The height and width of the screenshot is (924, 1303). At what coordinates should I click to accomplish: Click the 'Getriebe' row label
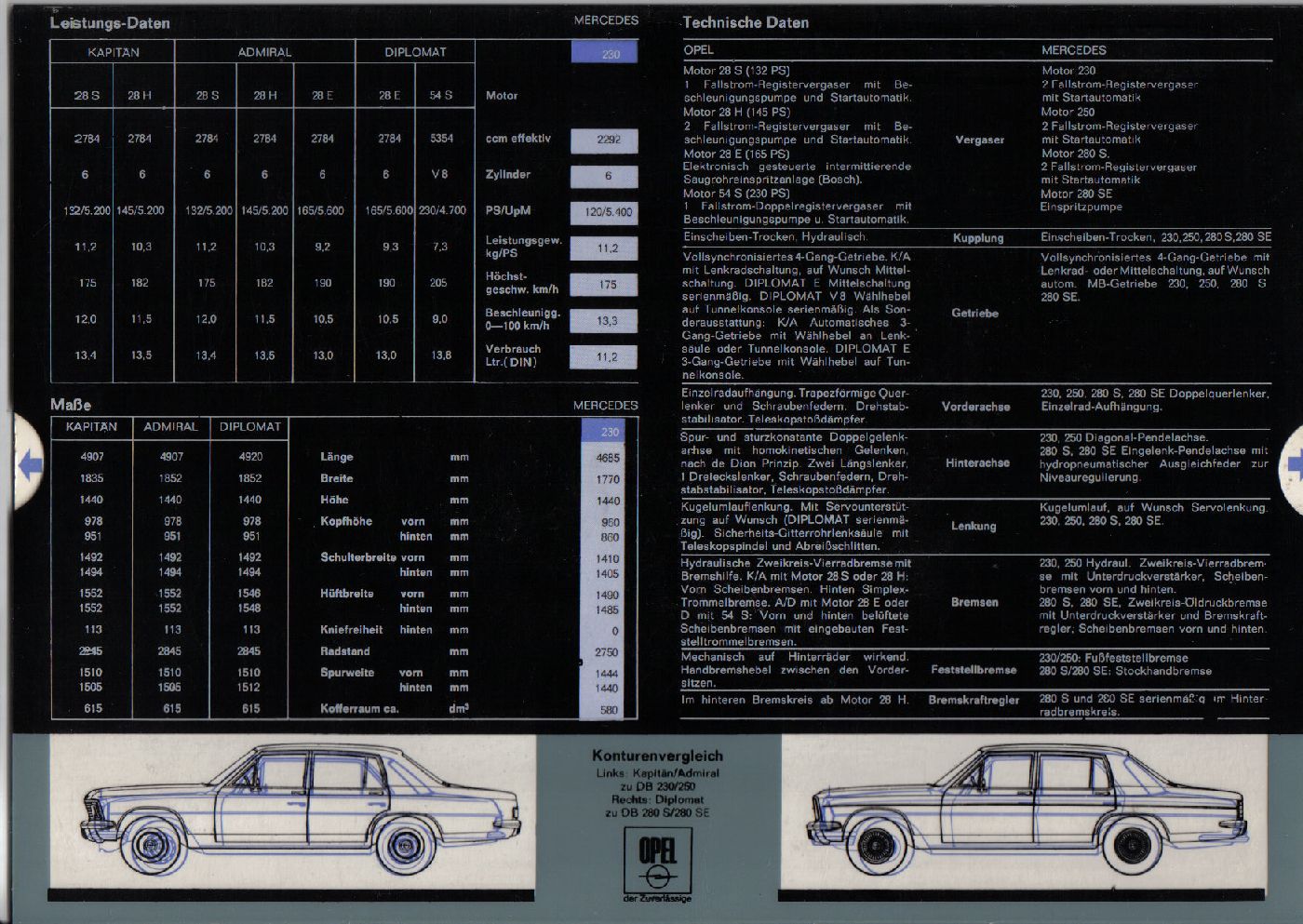[974, 314]
